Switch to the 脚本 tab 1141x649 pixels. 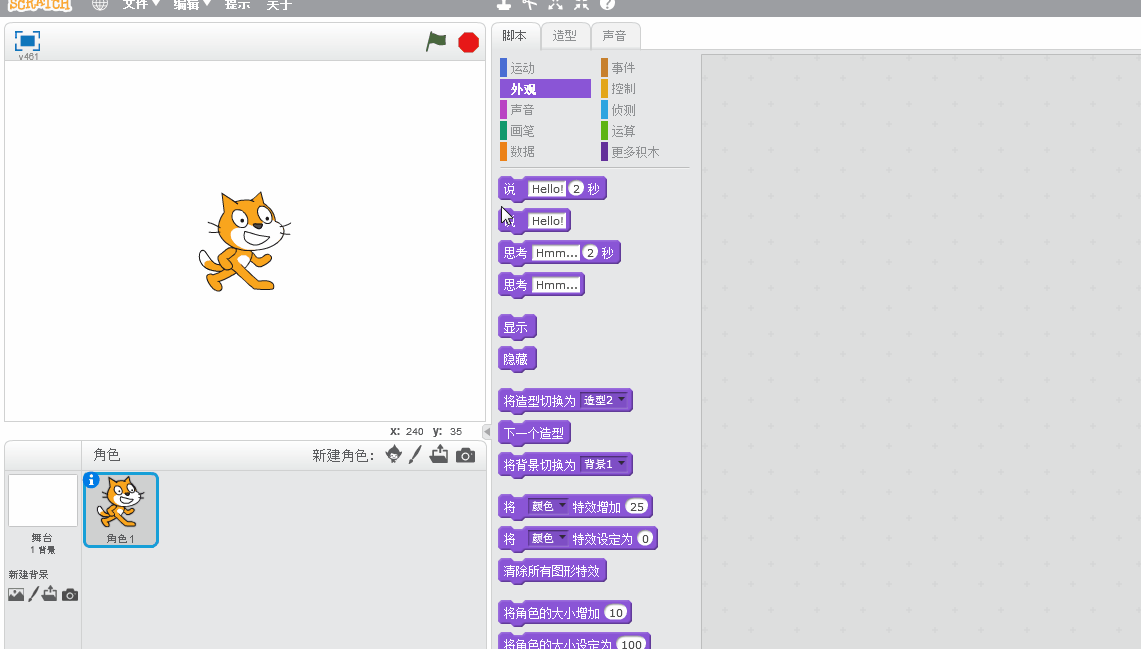click(515, 36)
